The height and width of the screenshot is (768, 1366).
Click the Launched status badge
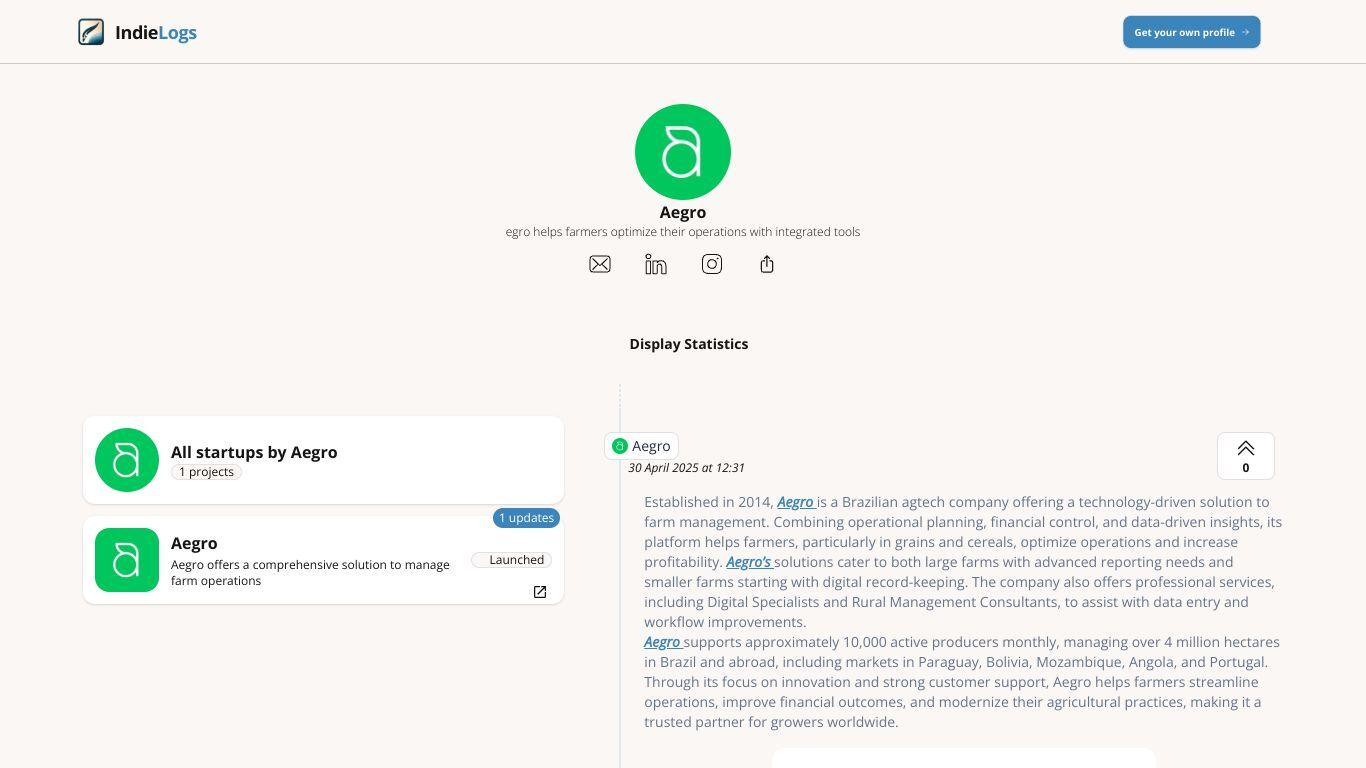[512, 560]
